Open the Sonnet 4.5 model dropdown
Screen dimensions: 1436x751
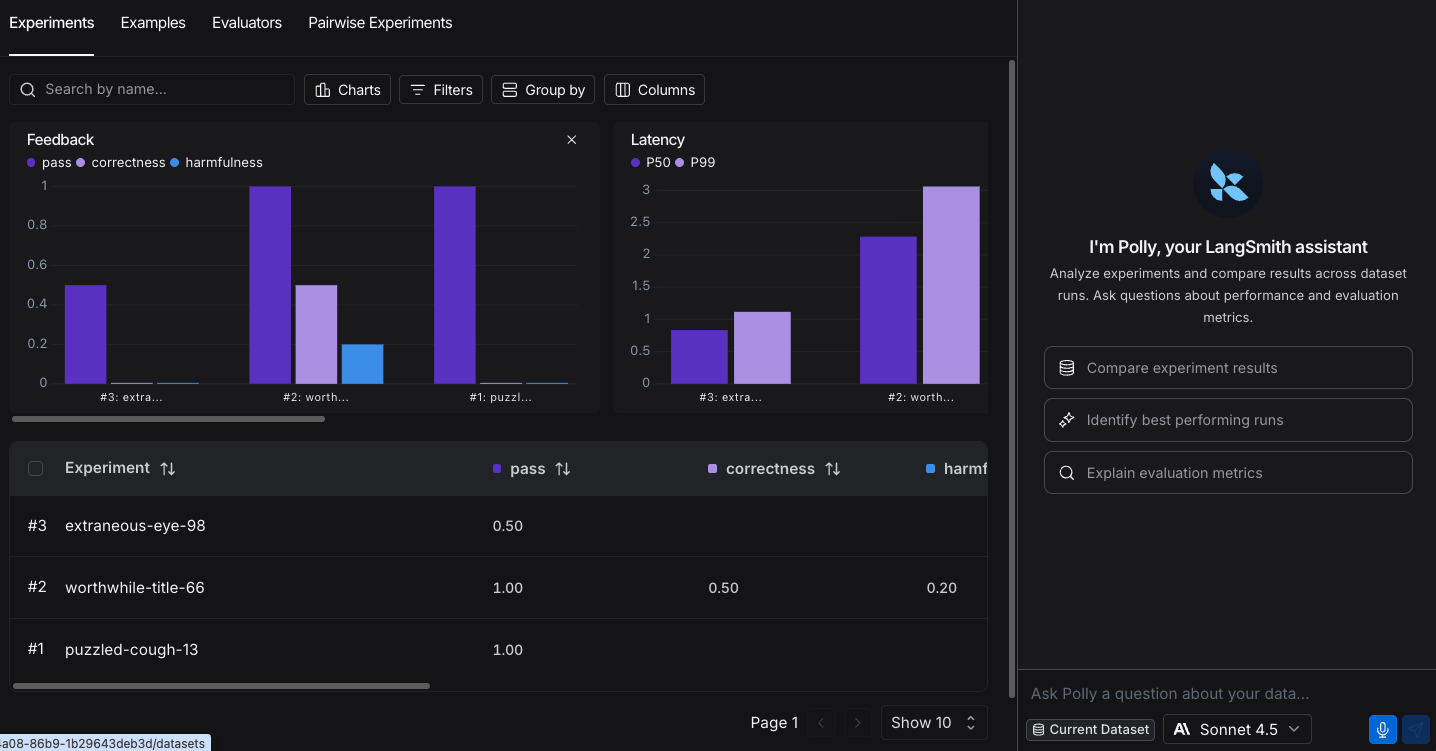pyautogui.click(x=1237, y=729)
